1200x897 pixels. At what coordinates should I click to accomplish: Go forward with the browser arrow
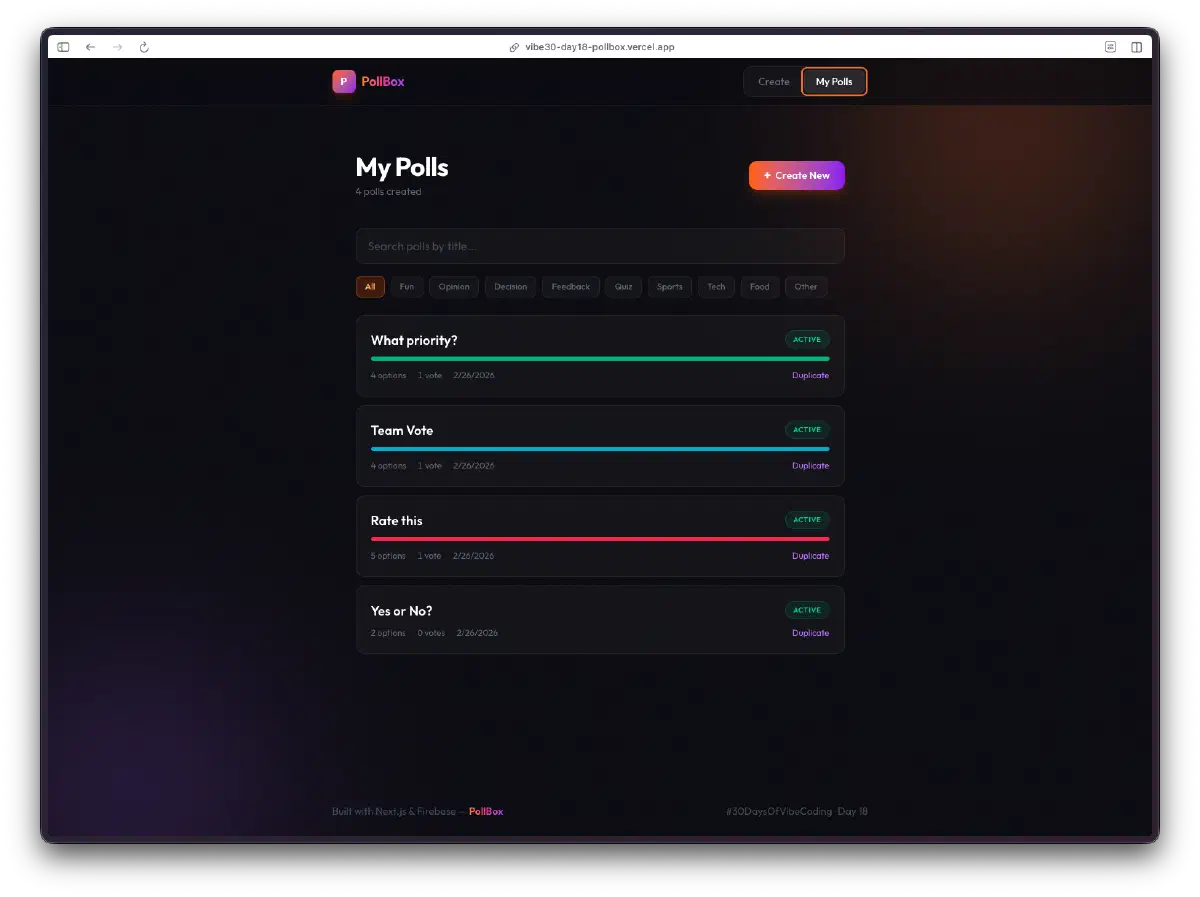point(117,47)
